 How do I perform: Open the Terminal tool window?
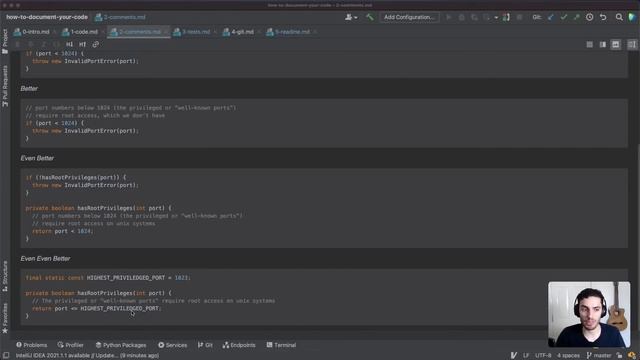281,345
